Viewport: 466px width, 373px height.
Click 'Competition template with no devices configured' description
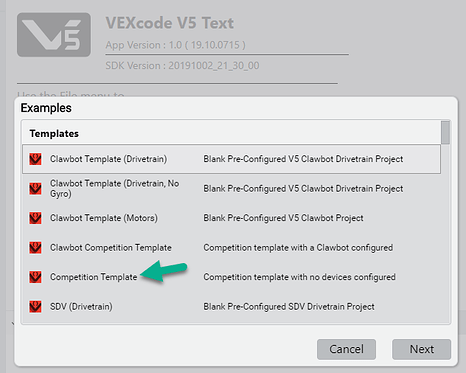[299, 277]
